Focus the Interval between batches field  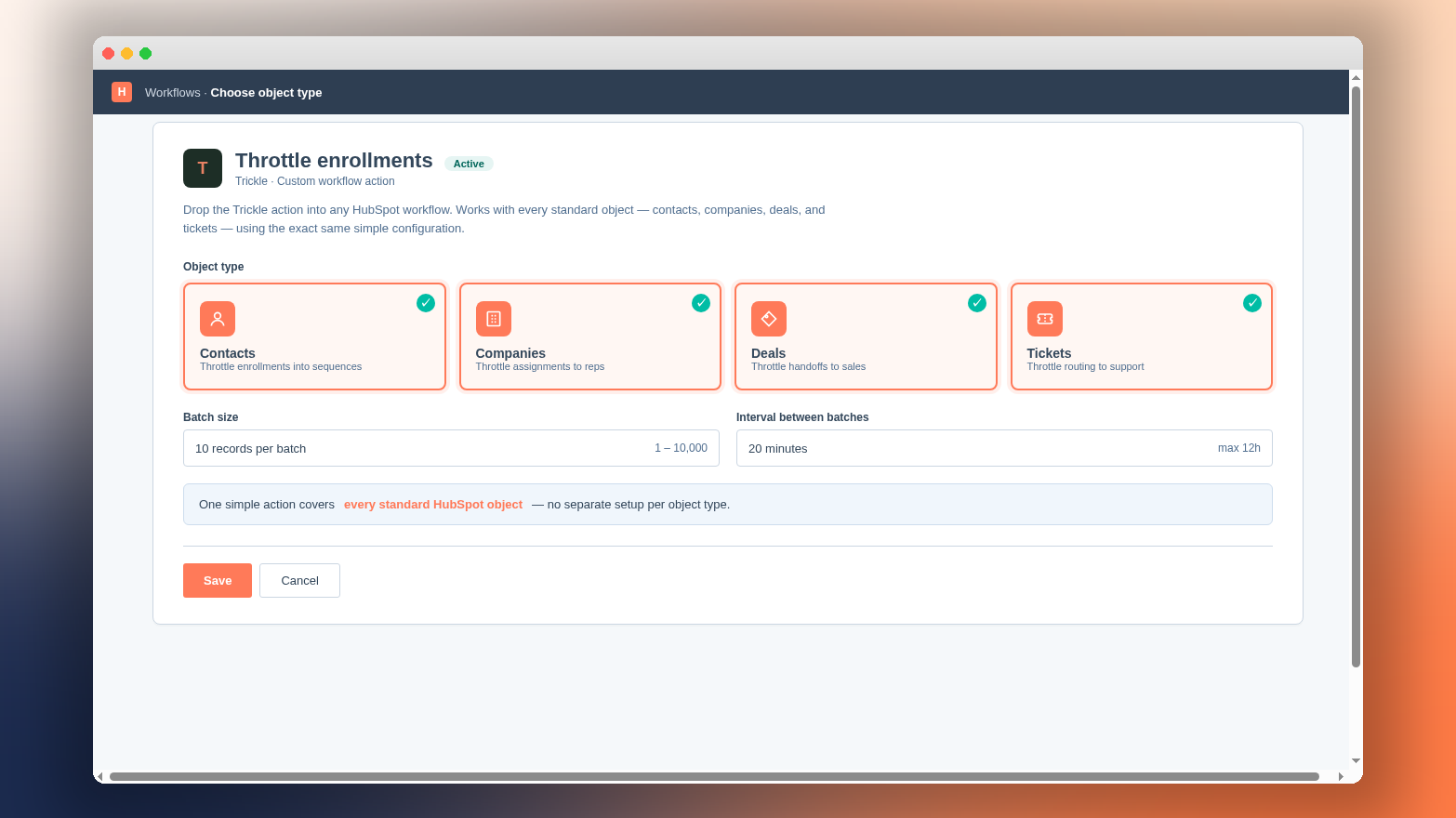click(x=1004, y=448)
